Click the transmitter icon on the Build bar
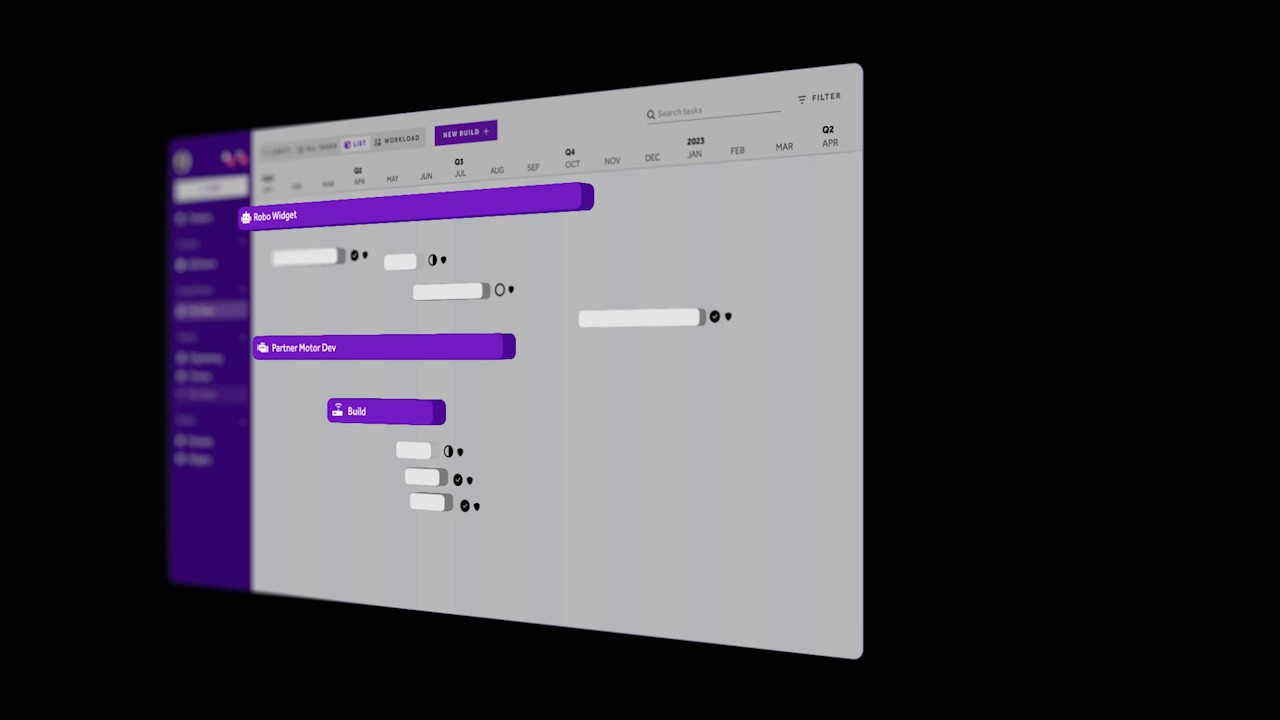This screenshot has height=720, width=1280. point(337,411)
